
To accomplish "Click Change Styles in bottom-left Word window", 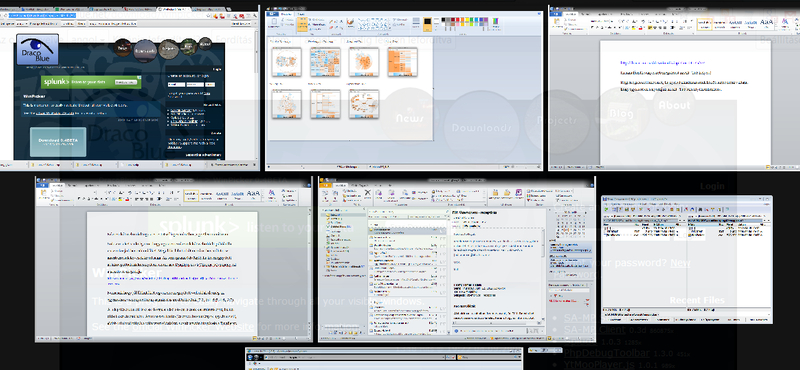I will (271, 195).
